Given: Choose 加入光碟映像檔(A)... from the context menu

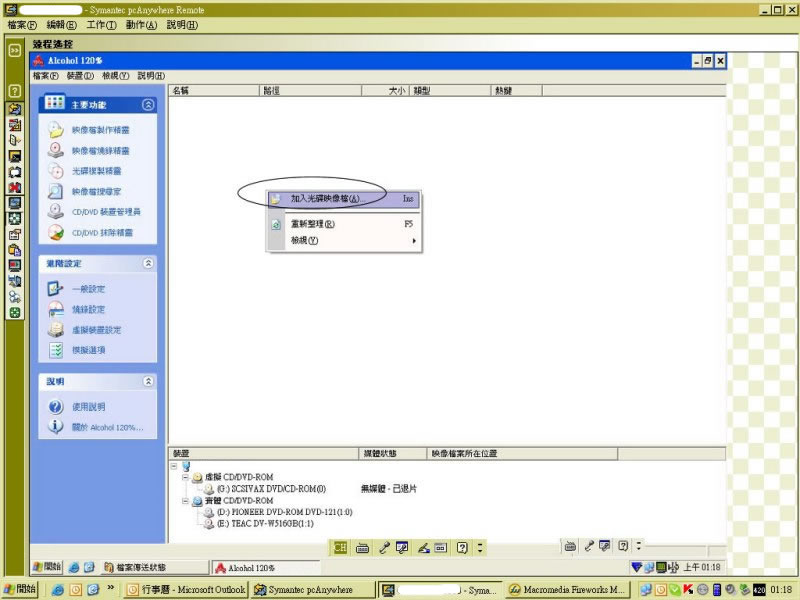Looking at the screenshot, I should pyautogui.click(x=344, y=199).
